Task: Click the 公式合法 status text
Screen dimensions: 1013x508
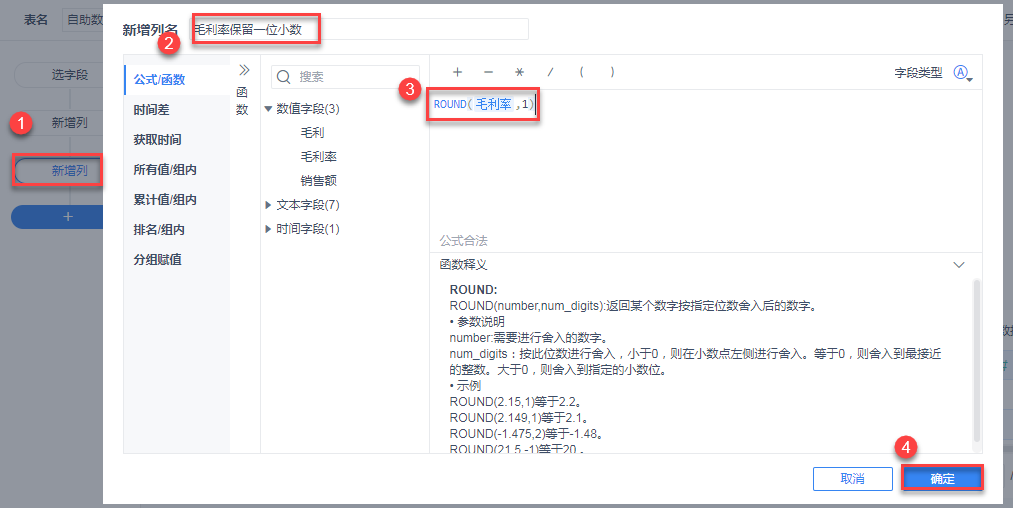Action: [463, 241]
